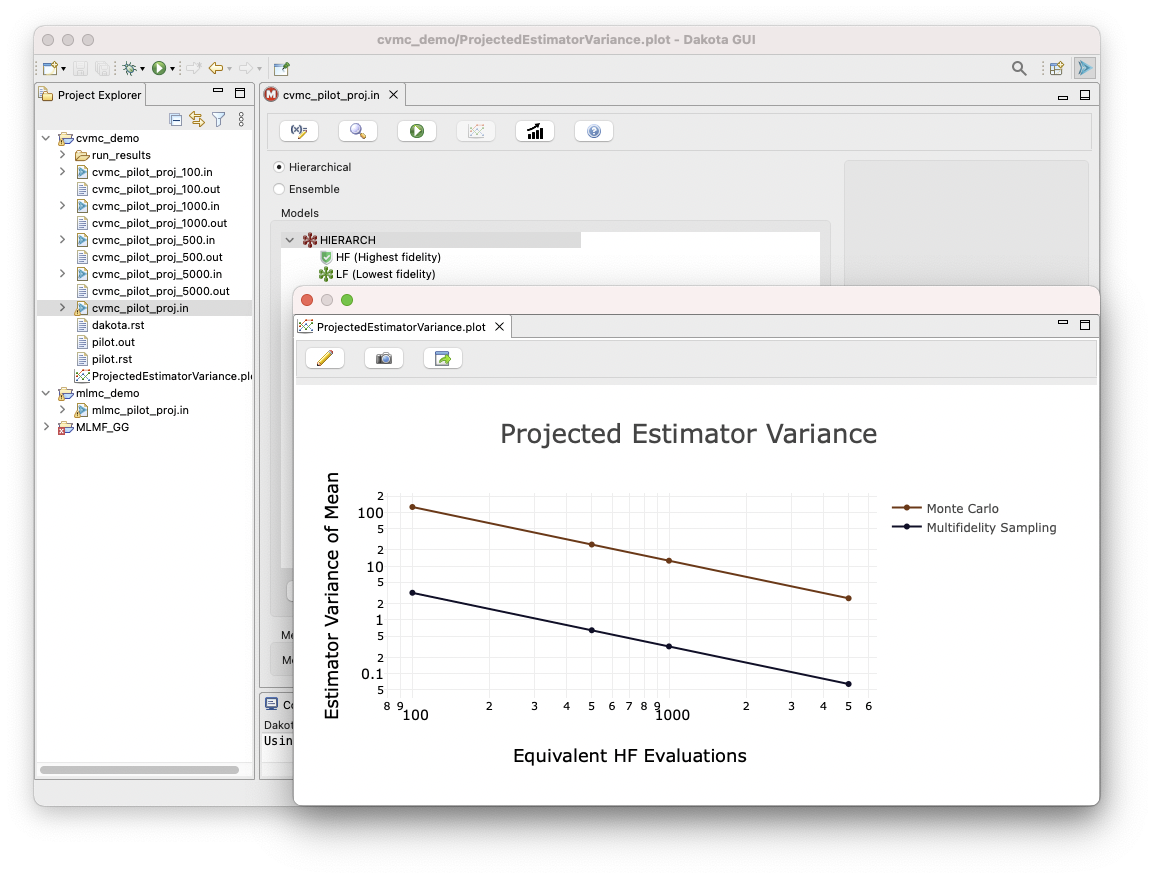The height and width of the screenshot is (880, 1156).
Task: Take a plot snapshot with the camera icon
Action: click(383, 358)
